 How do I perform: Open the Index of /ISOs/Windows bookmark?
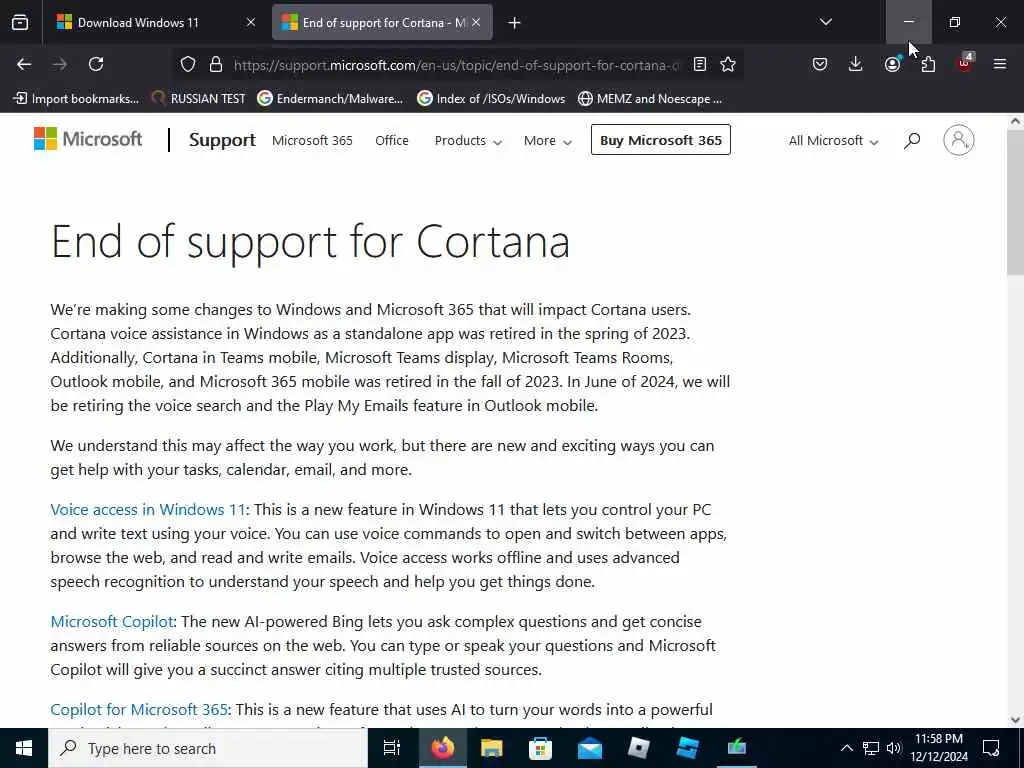(x=491, y=99)
